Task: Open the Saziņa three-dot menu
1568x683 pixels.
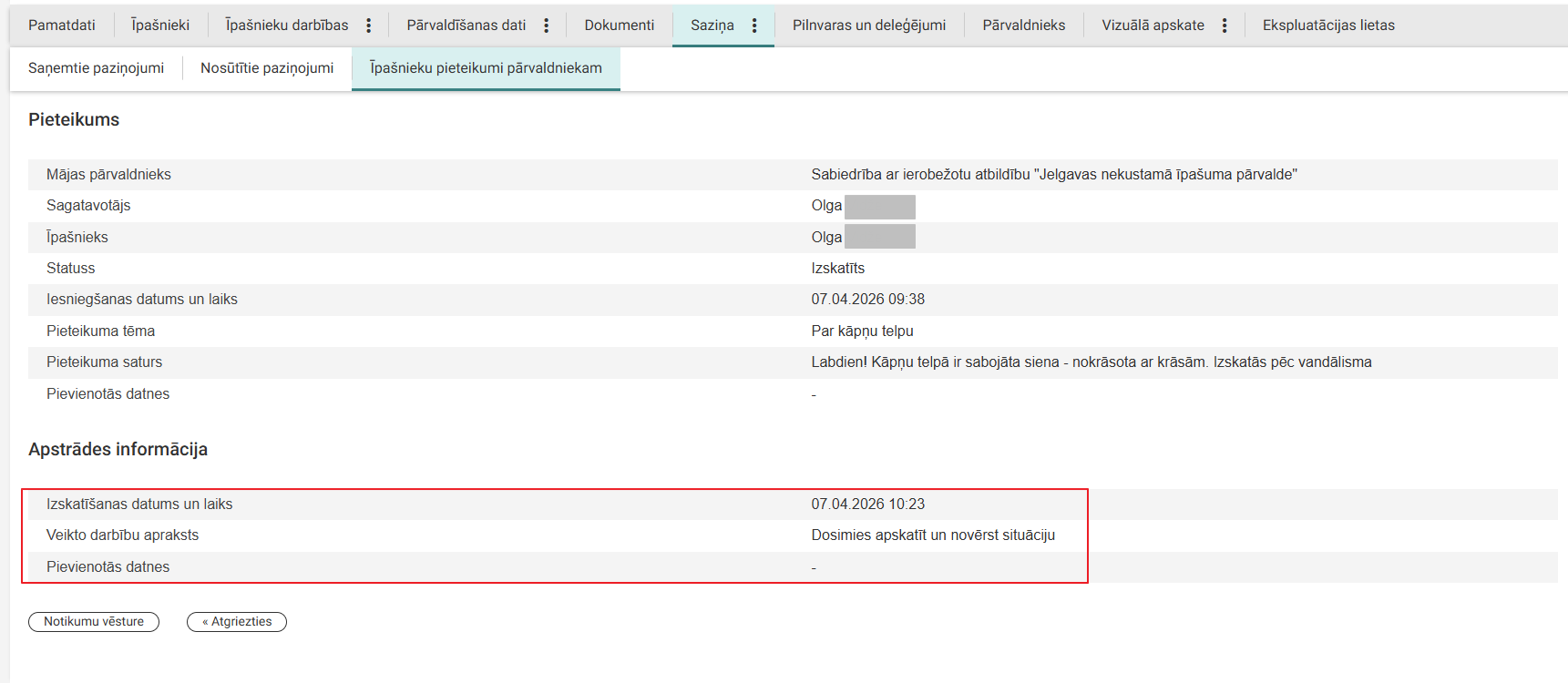Action: 754,25
